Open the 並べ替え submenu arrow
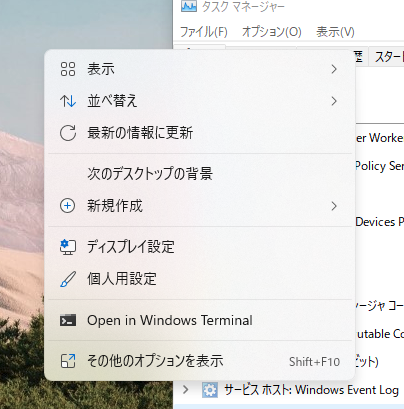The image size is (404, 409). pos(334,101)
